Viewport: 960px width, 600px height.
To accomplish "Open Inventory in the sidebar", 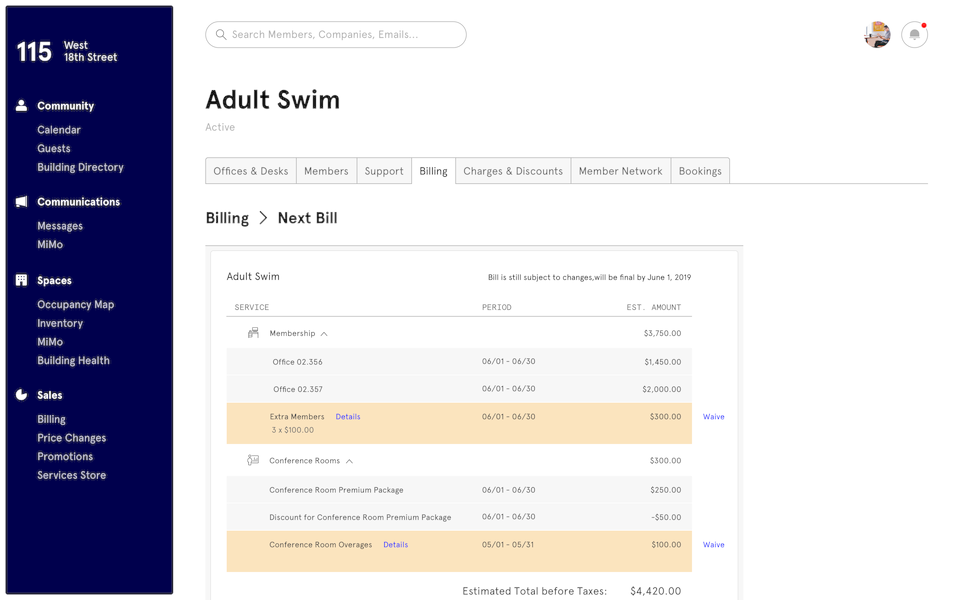I will [60, 323].
